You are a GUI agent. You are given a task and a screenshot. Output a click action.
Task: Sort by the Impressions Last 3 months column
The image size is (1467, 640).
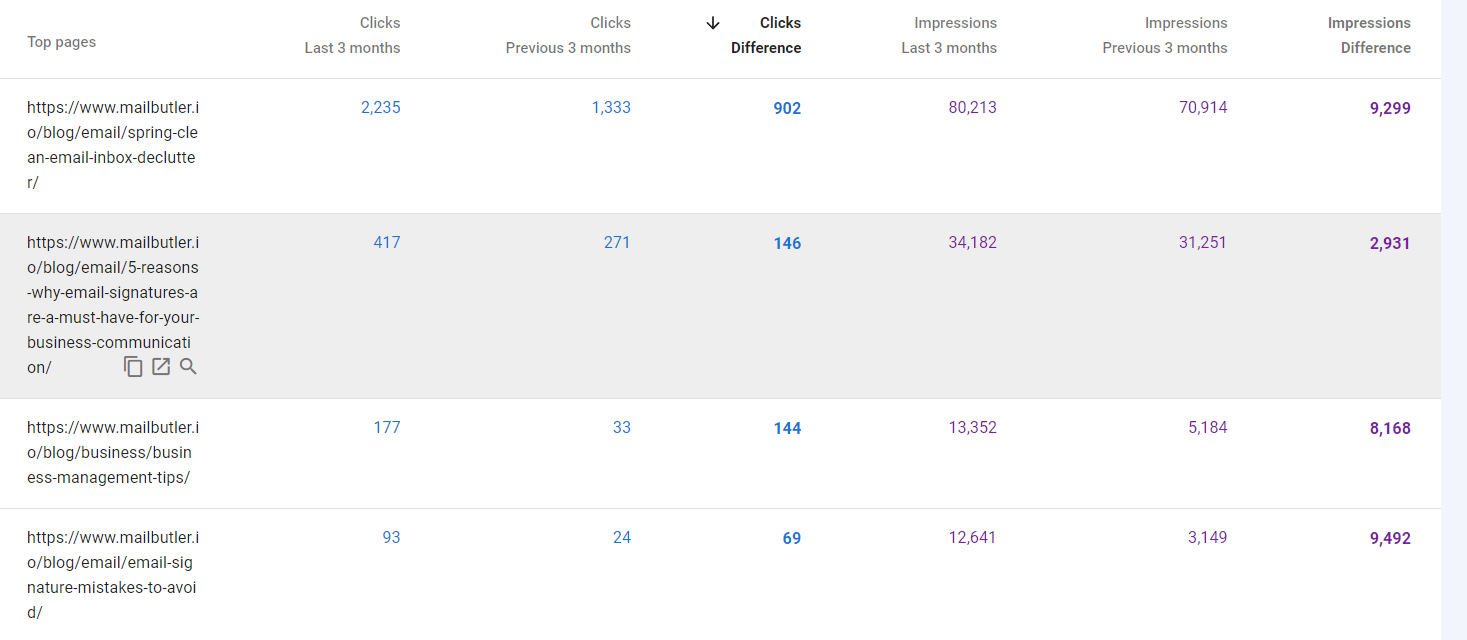point(949,35)
